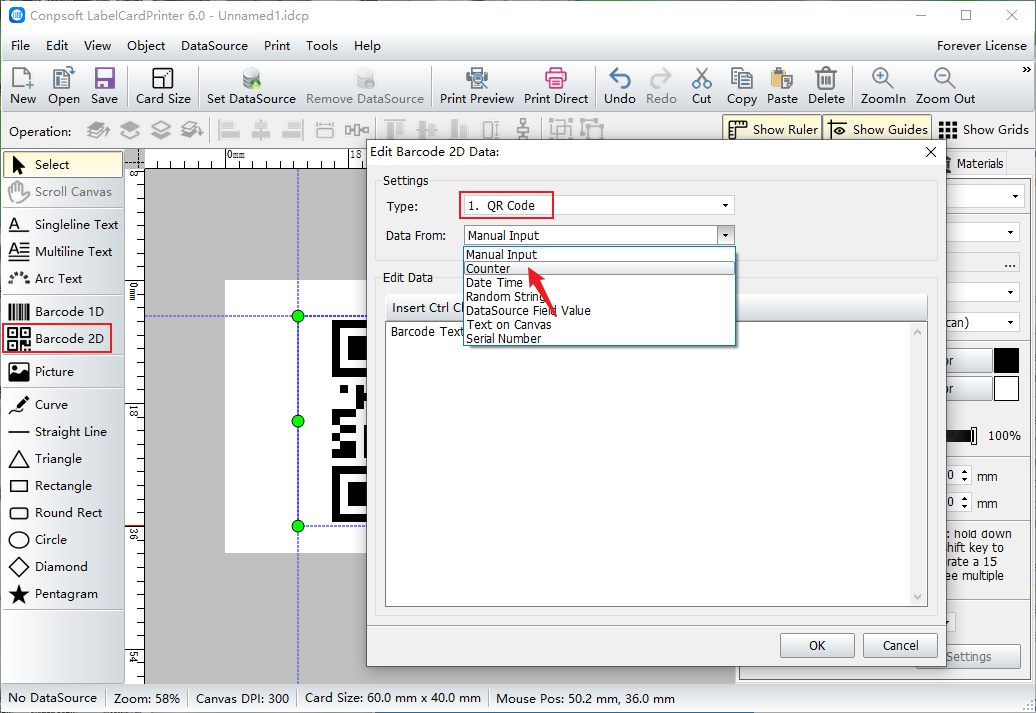Open the DataSource menu
Viewport: 1036px width, 713px height.
(214, 46)
